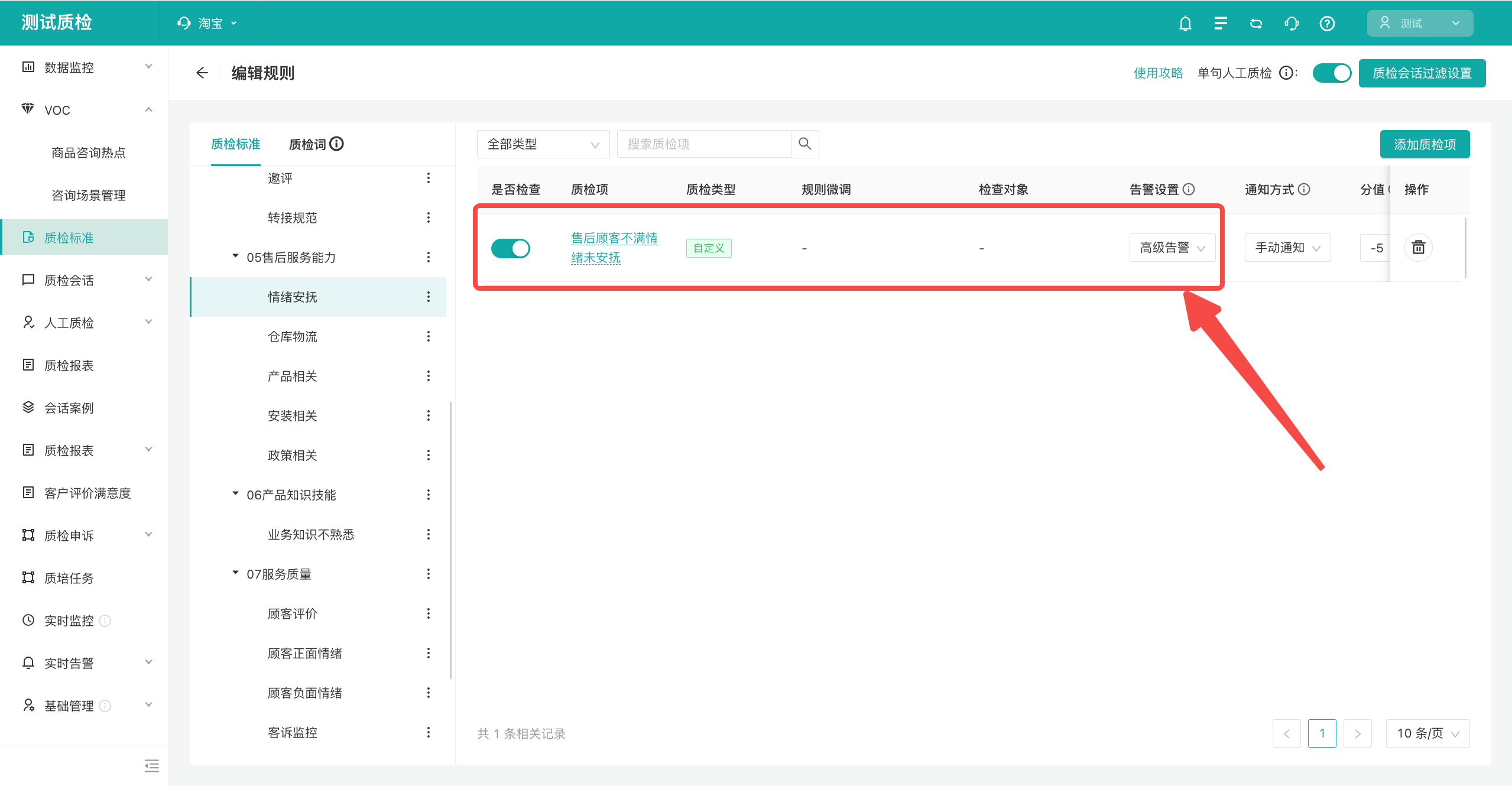This screenshot has width=1512, height=786.
Task: Click the tree panel vertical scrollbar
Action: click(450, 540)
